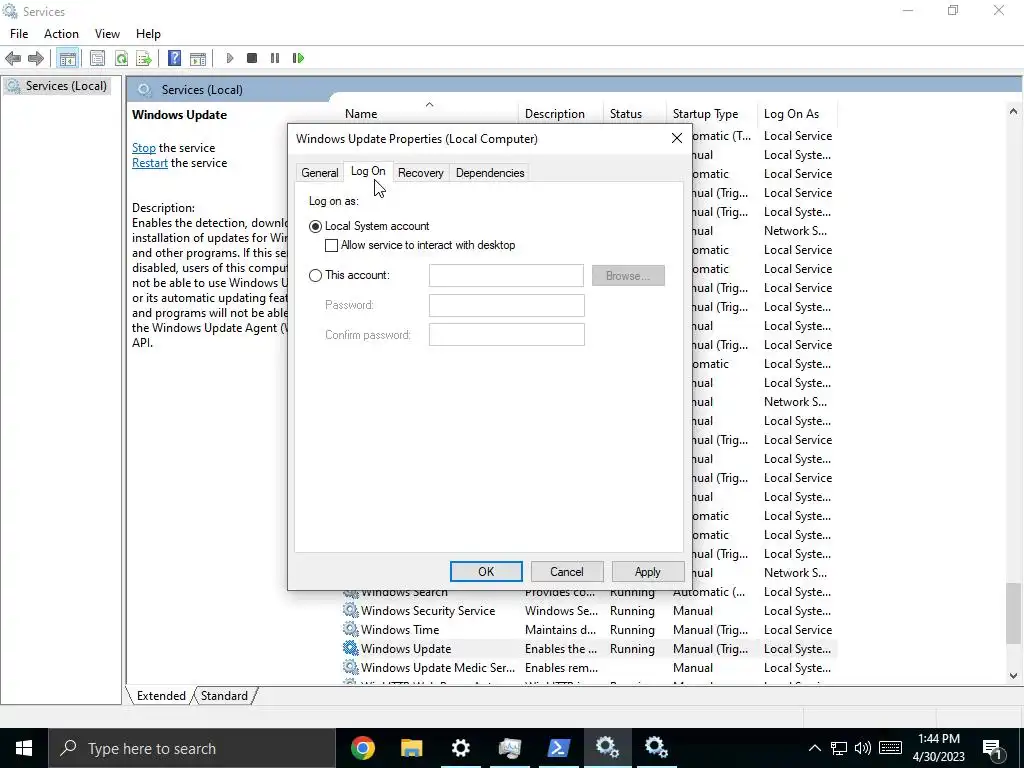Open File Explorer from the taskbar
Image resolution: width=1024 pixels, height=768 pixels.
[411, 748]
